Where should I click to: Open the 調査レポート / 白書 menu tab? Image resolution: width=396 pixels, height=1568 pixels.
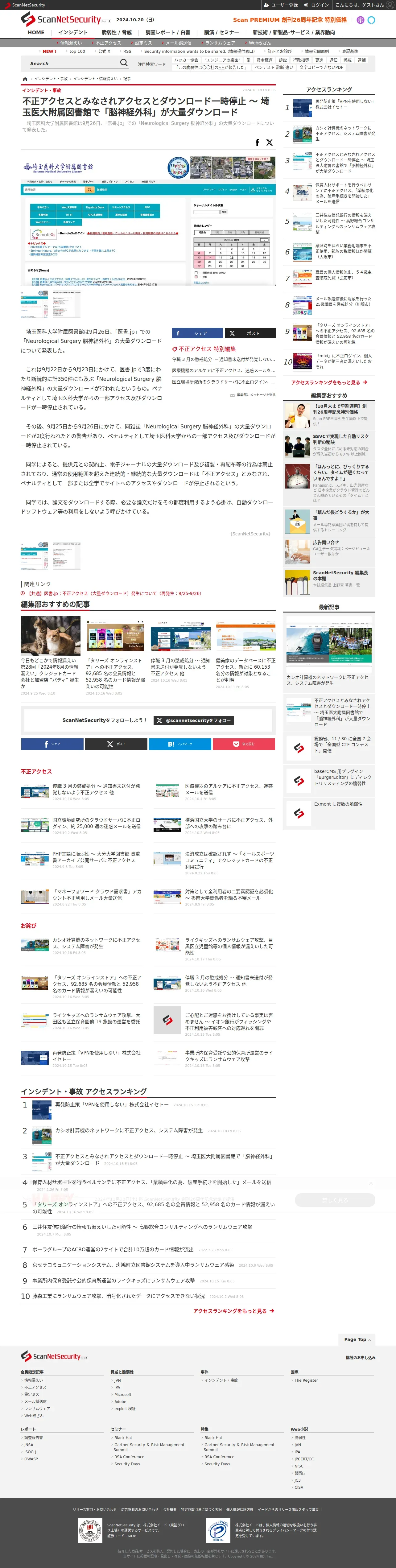click(168, 32)
